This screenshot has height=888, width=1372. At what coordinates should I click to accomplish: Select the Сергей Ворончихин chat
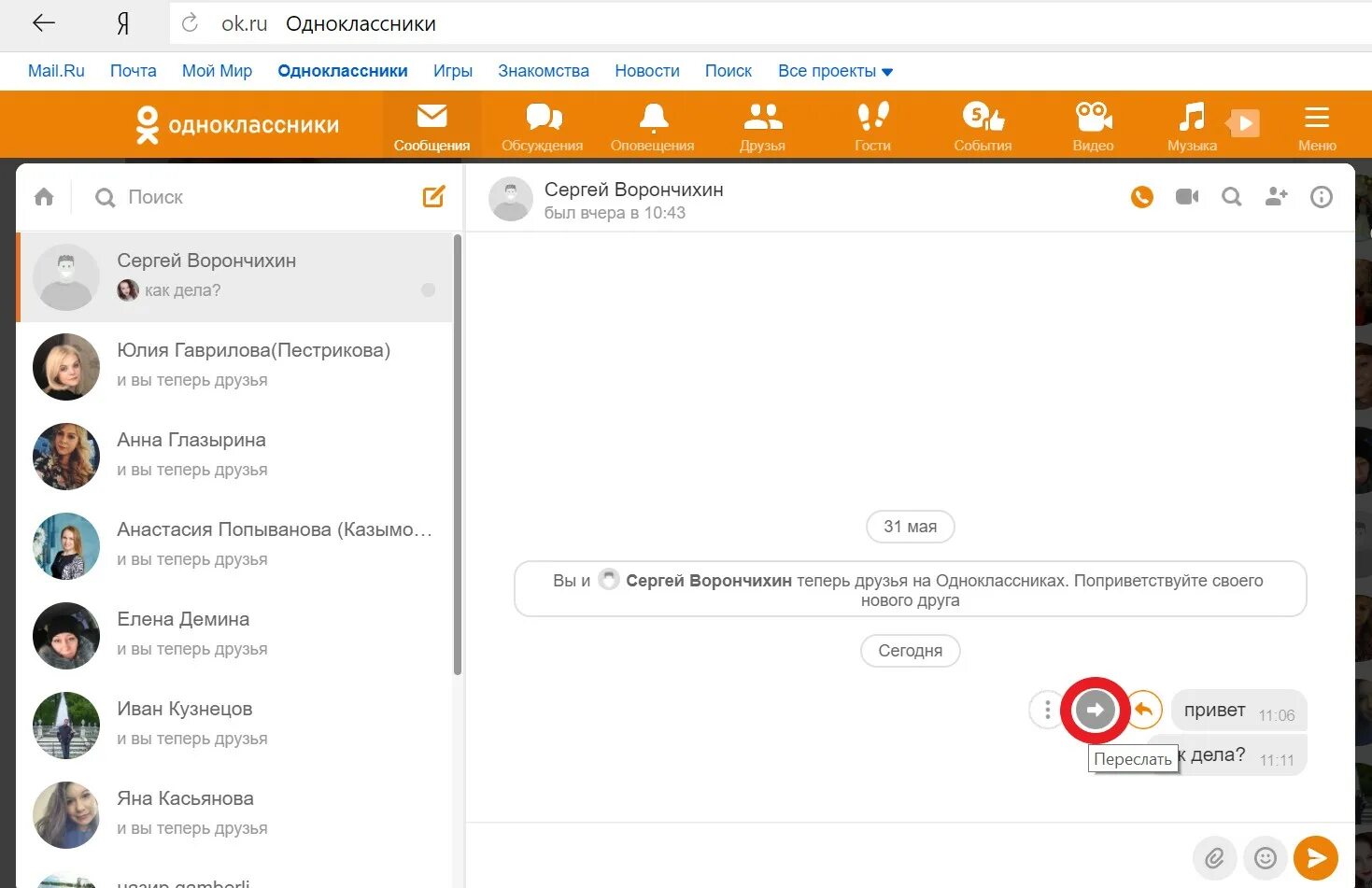234,277
